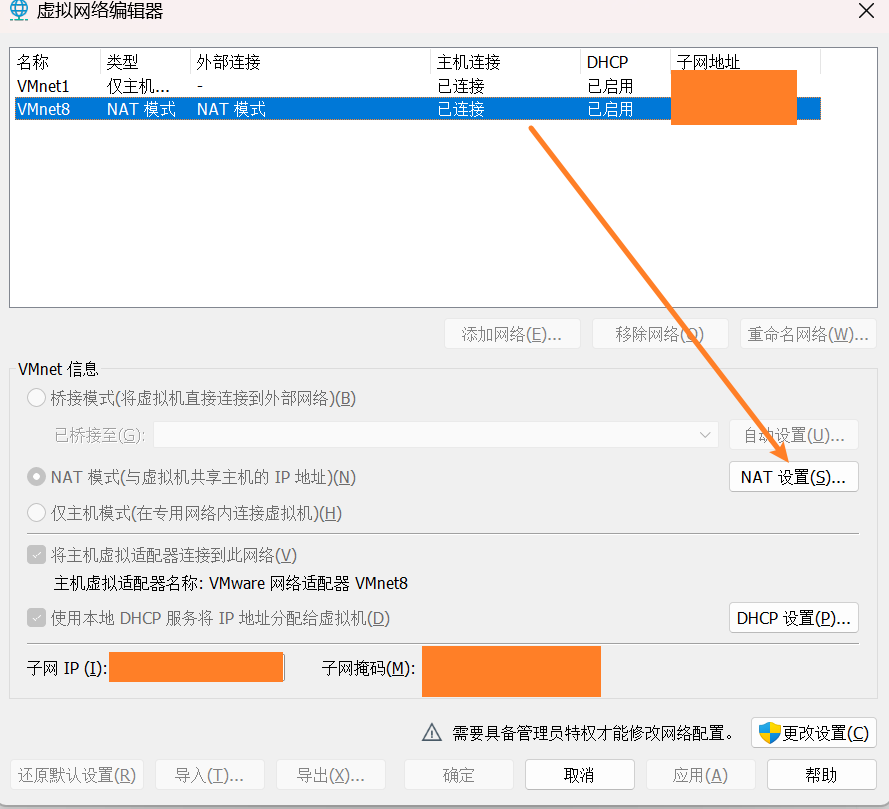Click 添加网络(E) button
Screen dimensions: 889x809
(x=512, y=334)
